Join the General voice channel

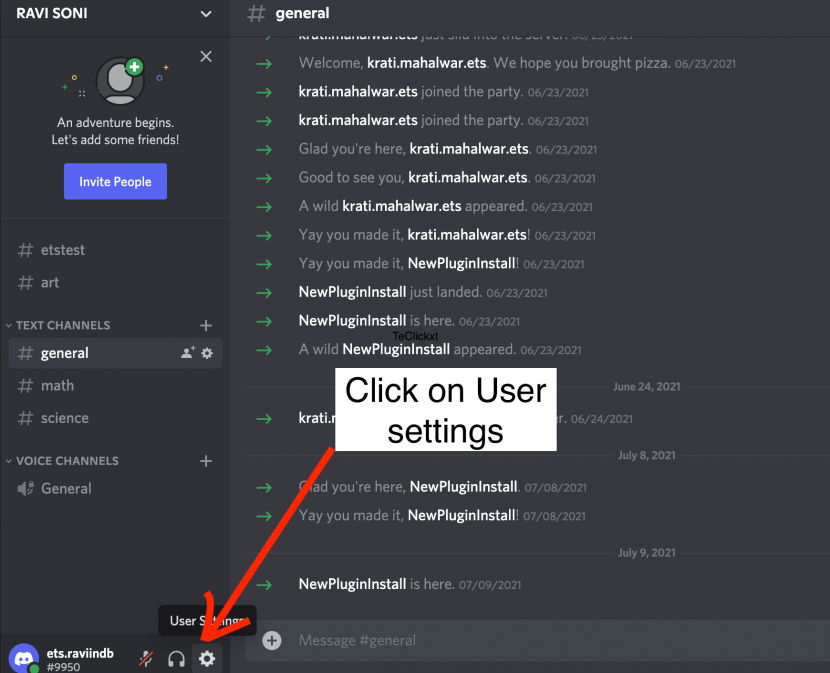[67, 488]
